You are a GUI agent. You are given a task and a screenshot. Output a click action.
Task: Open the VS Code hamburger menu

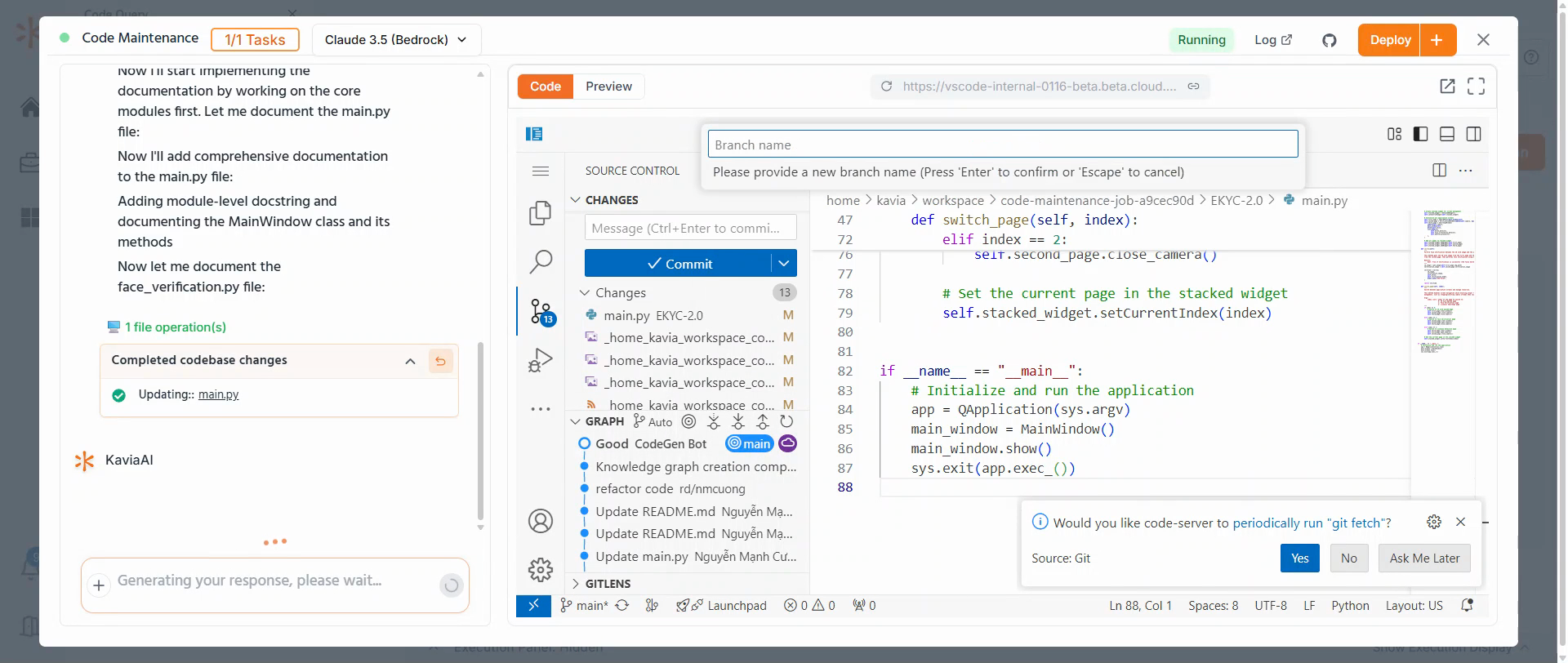point(541,171)
